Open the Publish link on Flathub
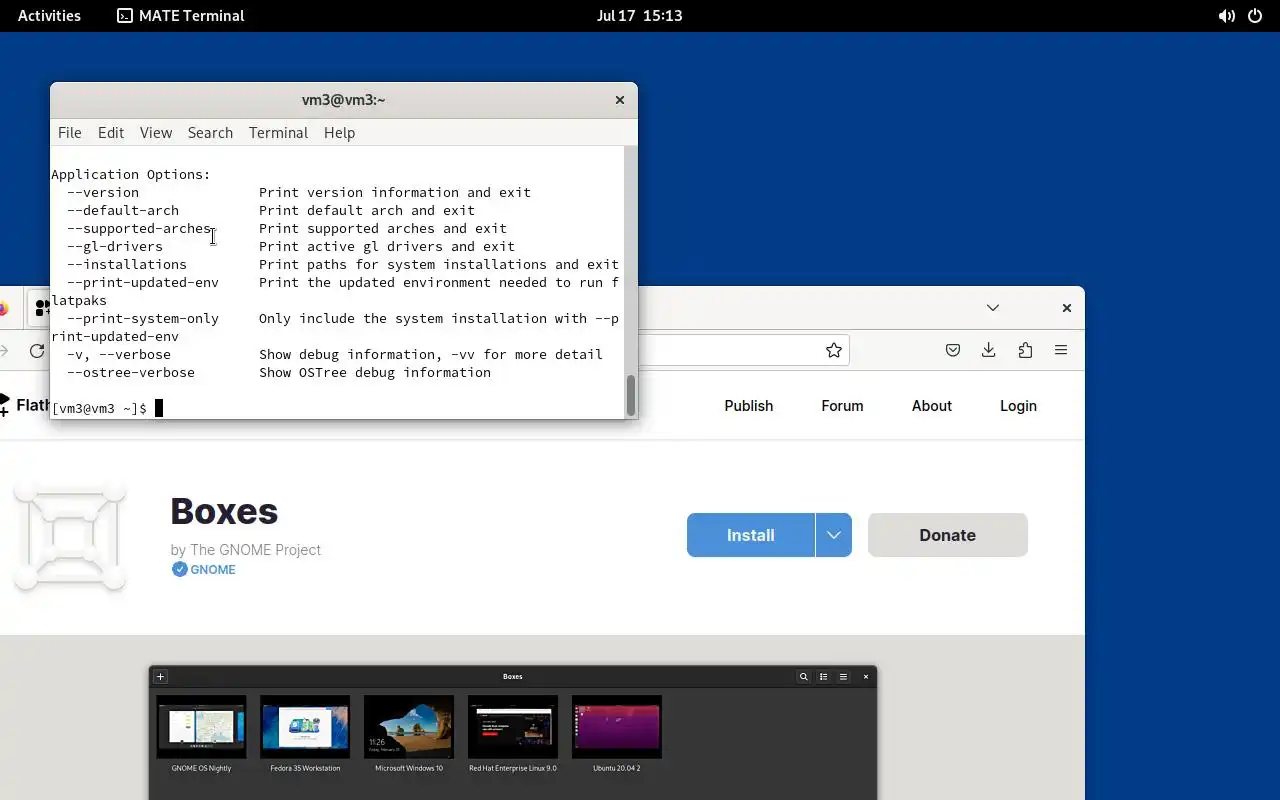 (x=749, y=406)
